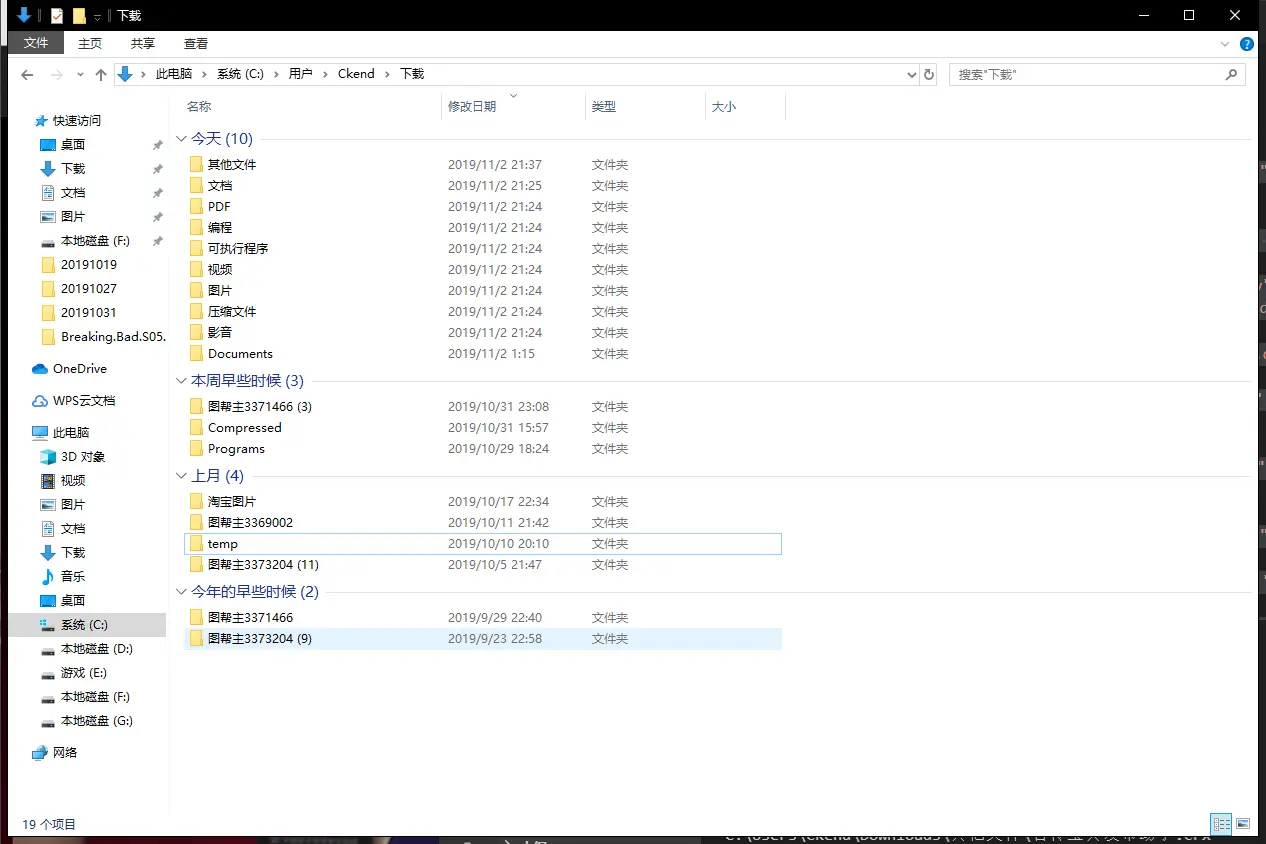Click 用户 in the address breadcrumb
Image resolution: width=1266 pixels, height=844 pixels.
[x=300, y=74]
